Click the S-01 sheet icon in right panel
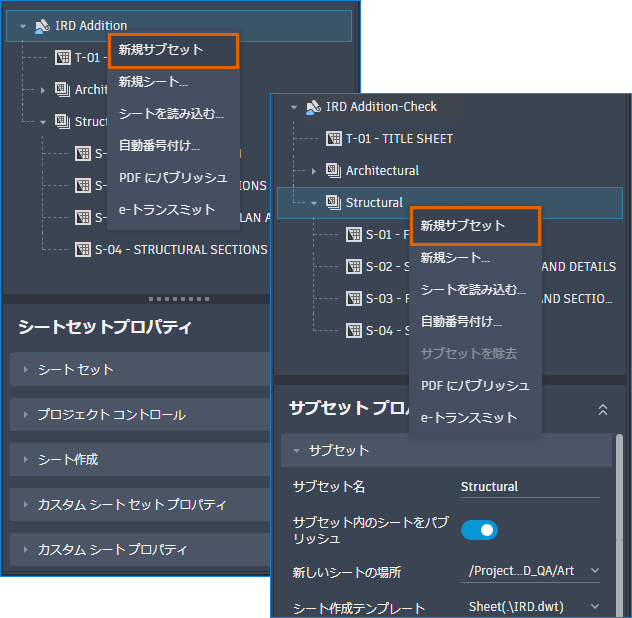632x618 pixels. 354,234
